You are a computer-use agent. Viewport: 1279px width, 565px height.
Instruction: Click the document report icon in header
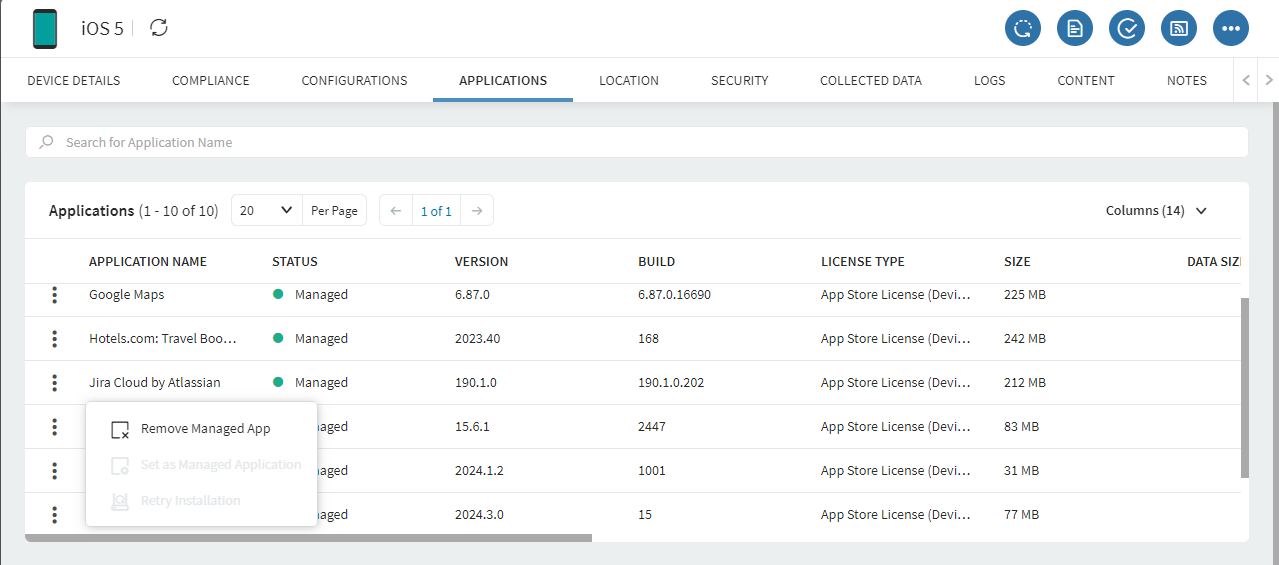point(1074,28)
